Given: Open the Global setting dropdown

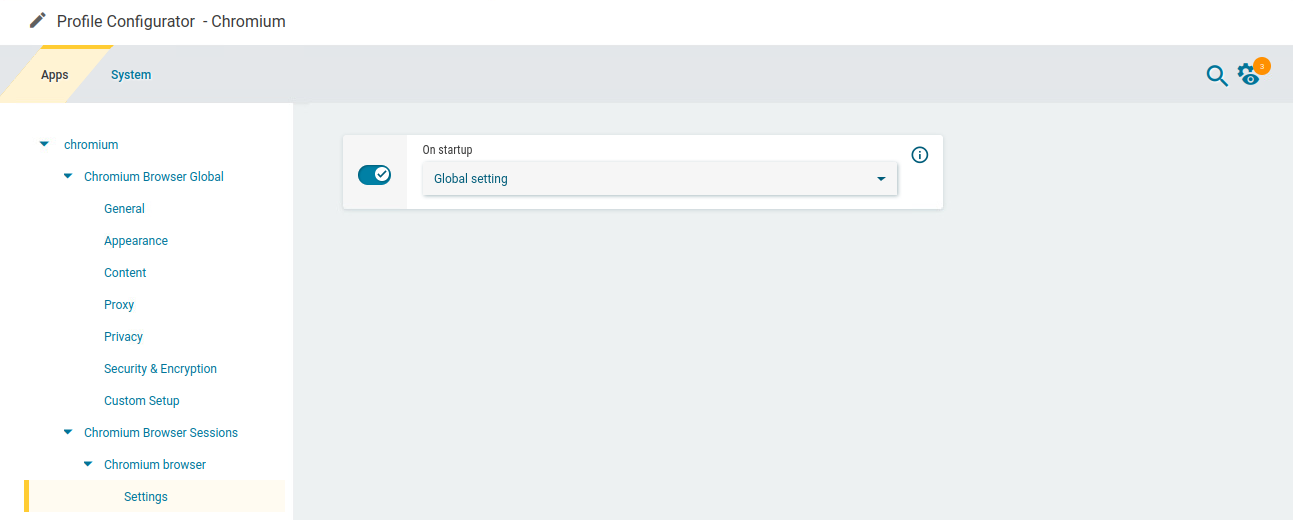Looking at the screenshot, I should [x=660, y=179].
